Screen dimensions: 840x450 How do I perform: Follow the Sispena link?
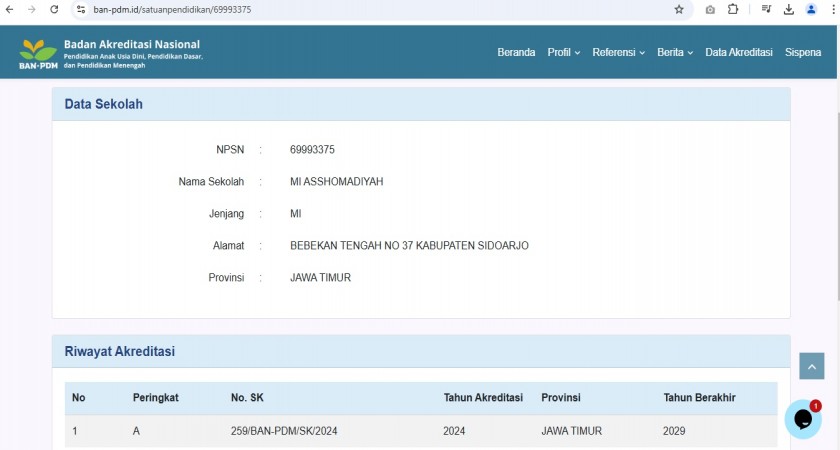(x=803, y=52)
